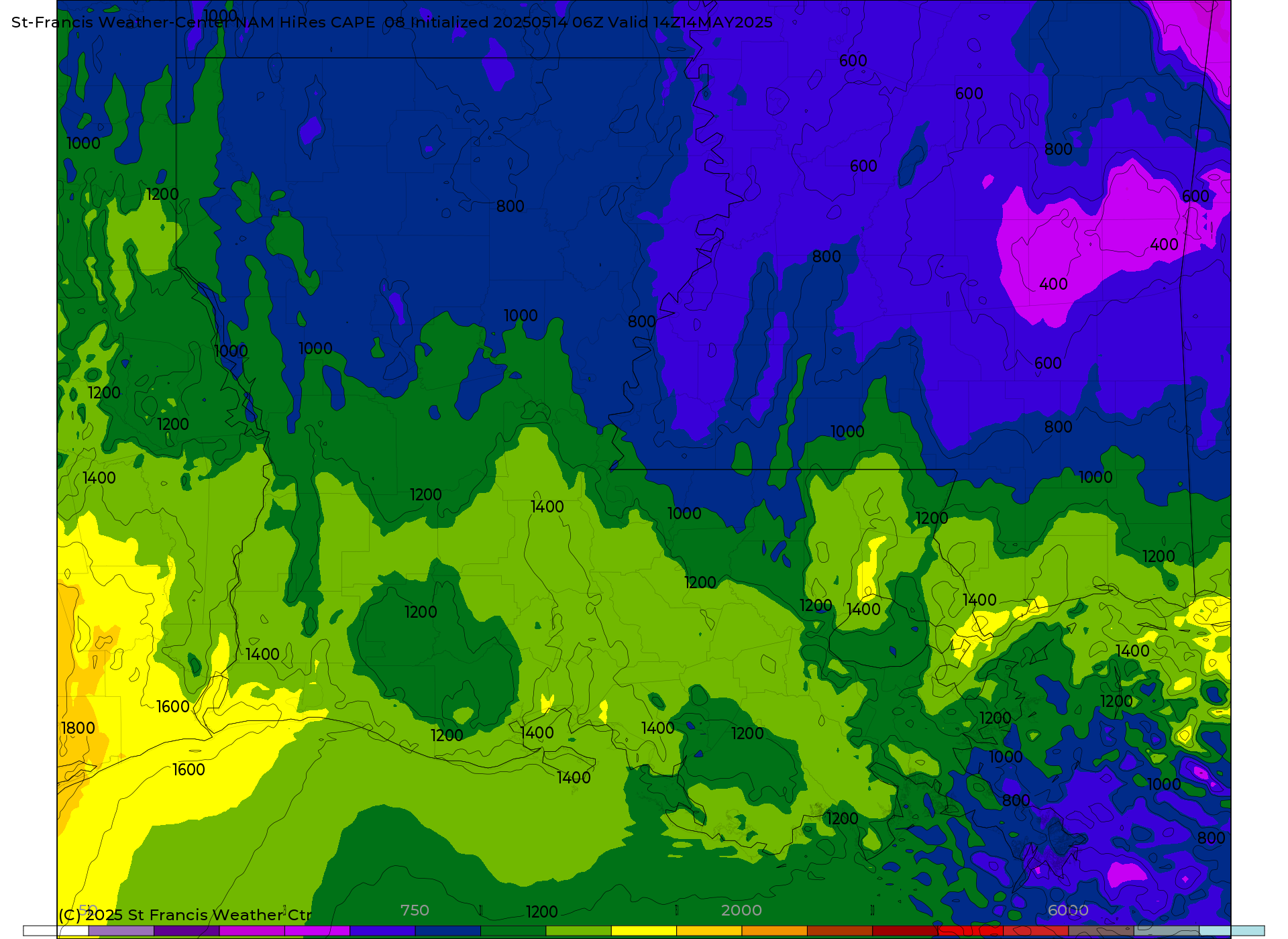The image size is (1288, 939).
Task: Click the light purple legend swatch
Action: coord(121,931)
